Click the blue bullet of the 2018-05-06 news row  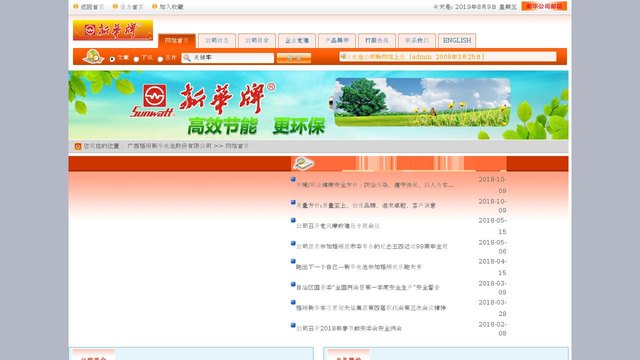pos(293,243)
